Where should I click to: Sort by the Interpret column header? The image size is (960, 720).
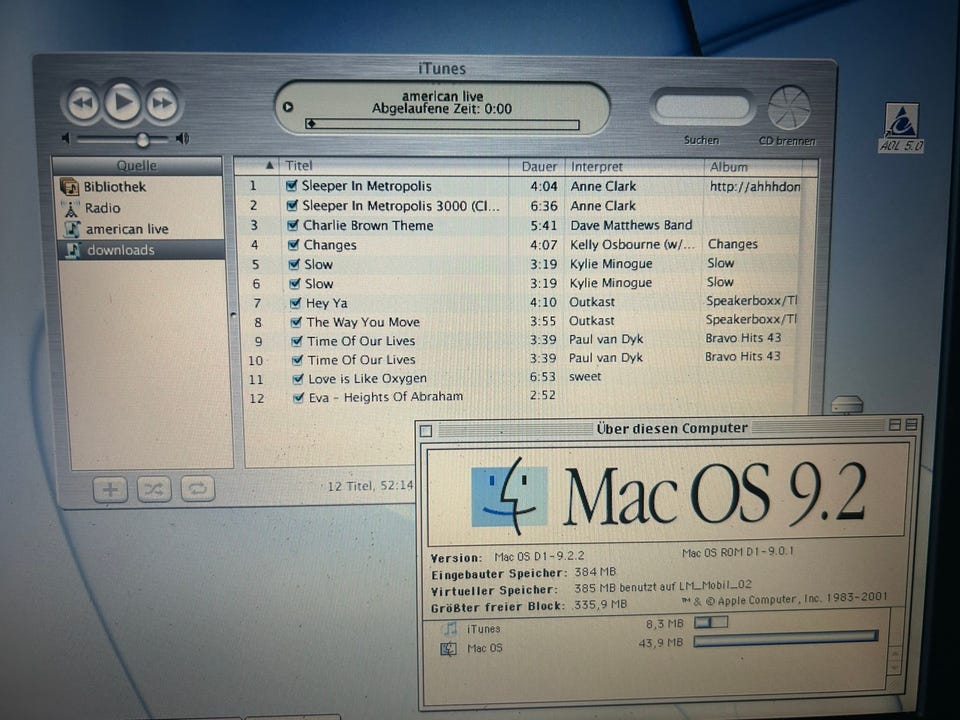(x=634, y=167)
